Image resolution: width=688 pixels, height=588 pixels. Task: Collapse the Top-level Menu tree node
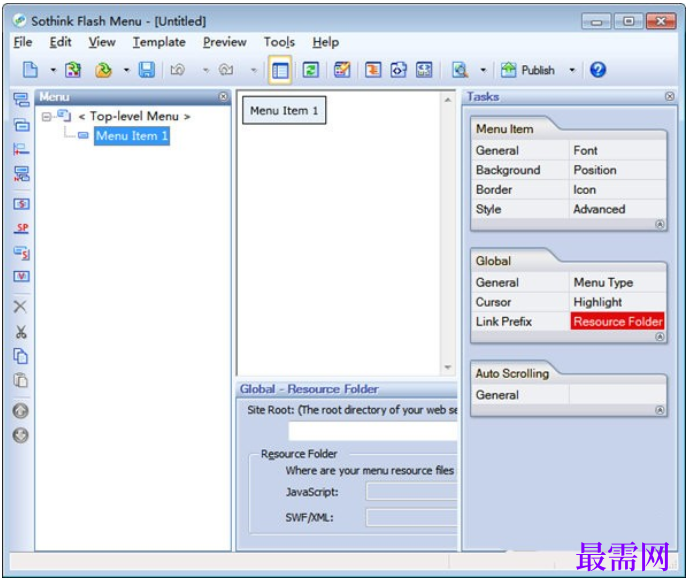tap(46, 116)
